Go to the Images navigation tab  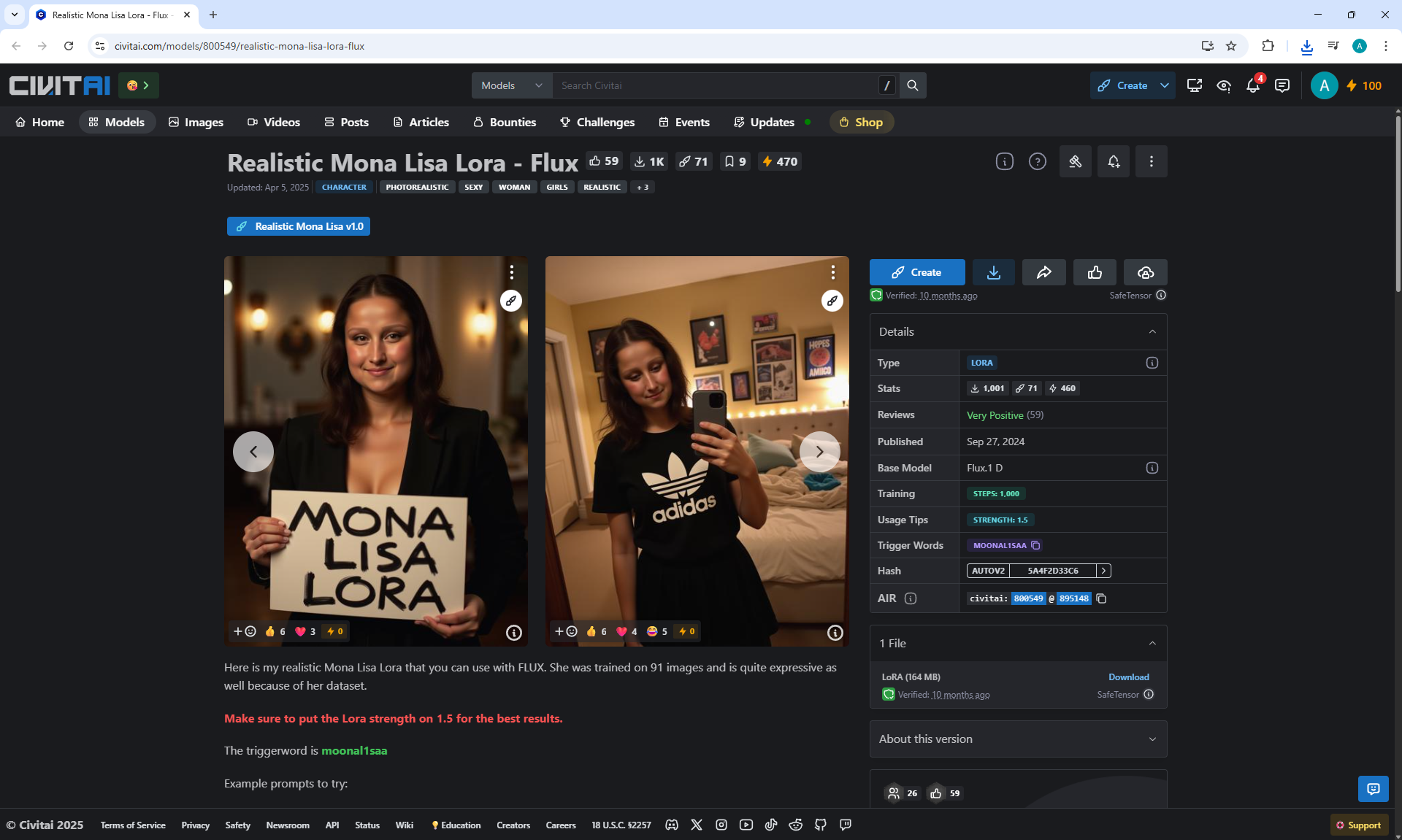pyautogui.click(x=196, y=122)
